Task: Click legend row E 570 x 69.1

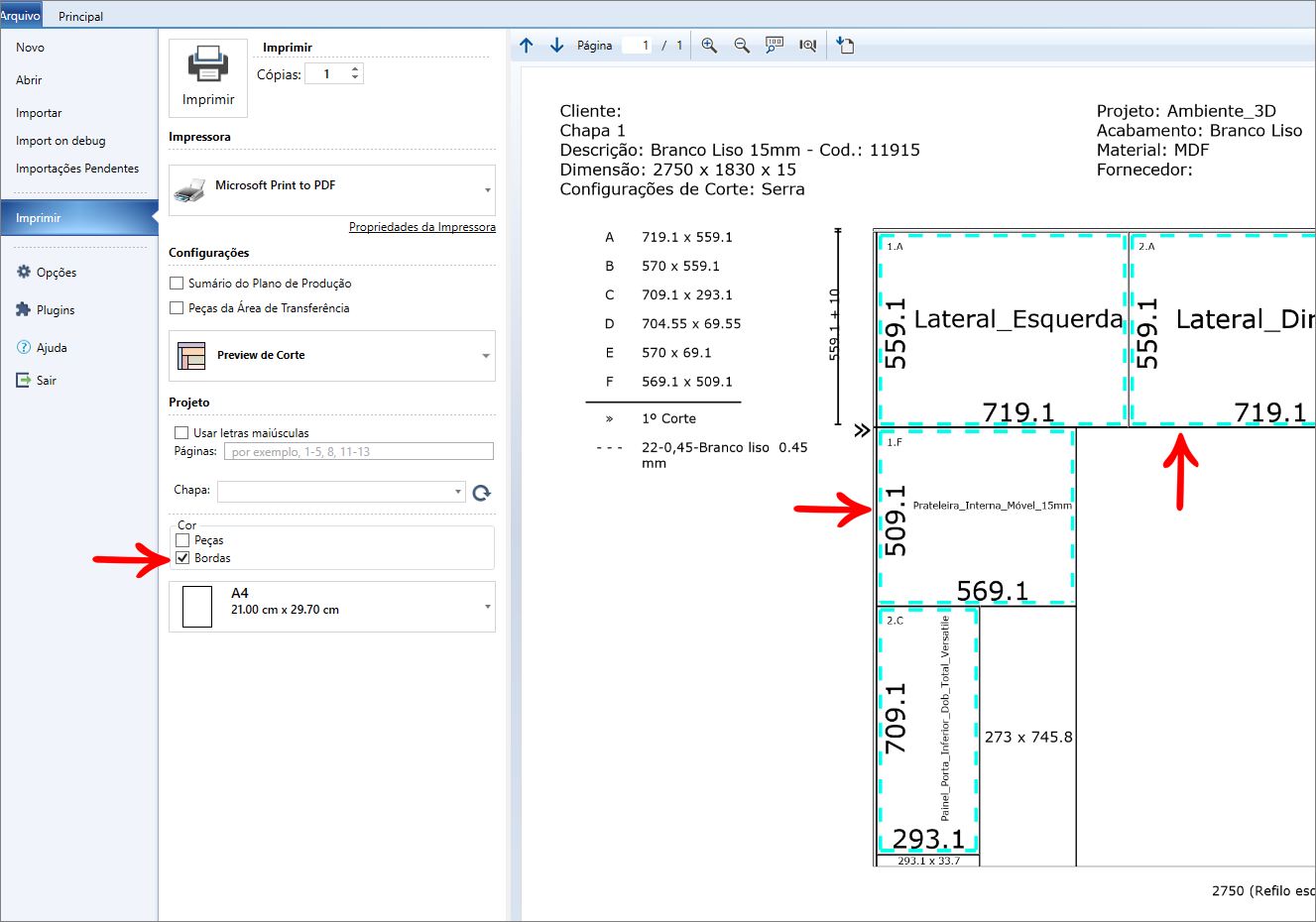Action: coord(658,353)
